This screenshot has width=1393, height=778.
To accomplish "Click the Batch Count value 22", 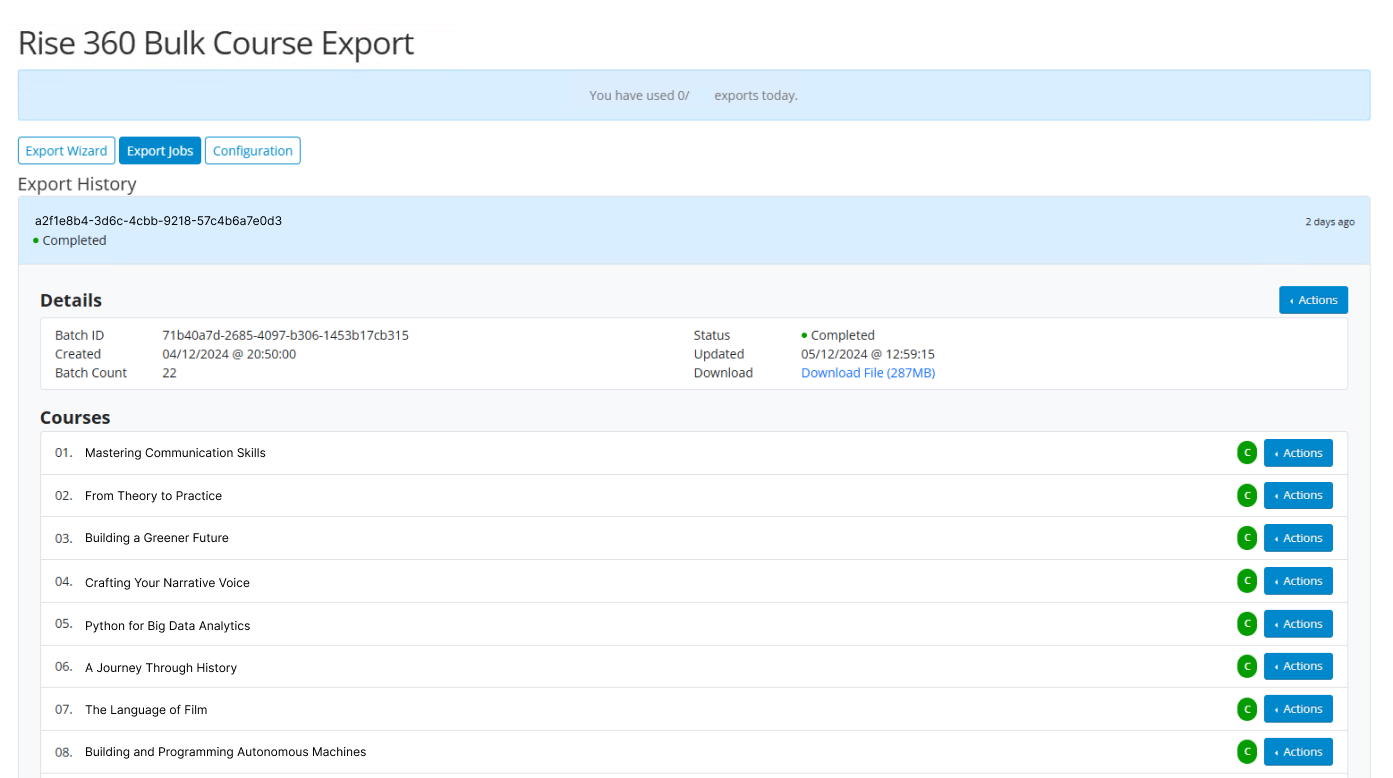I will click(x=170, y=373).
